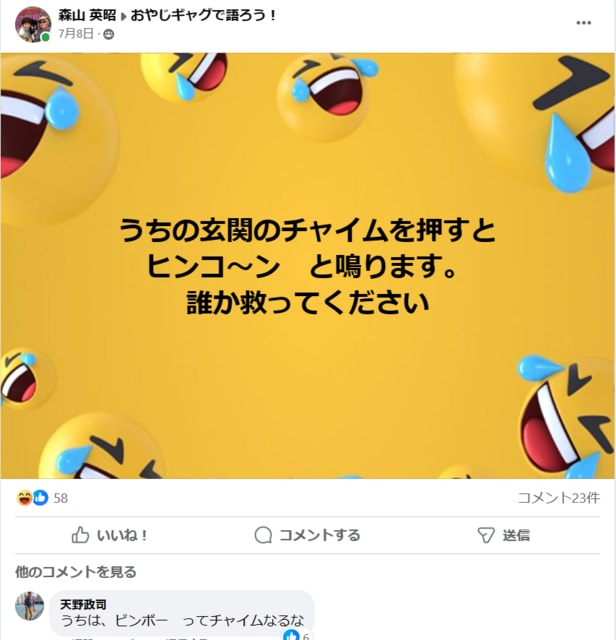View the 58 reactions count list
The height and width of the screenshot is (640, 616).
pos(61,498)
